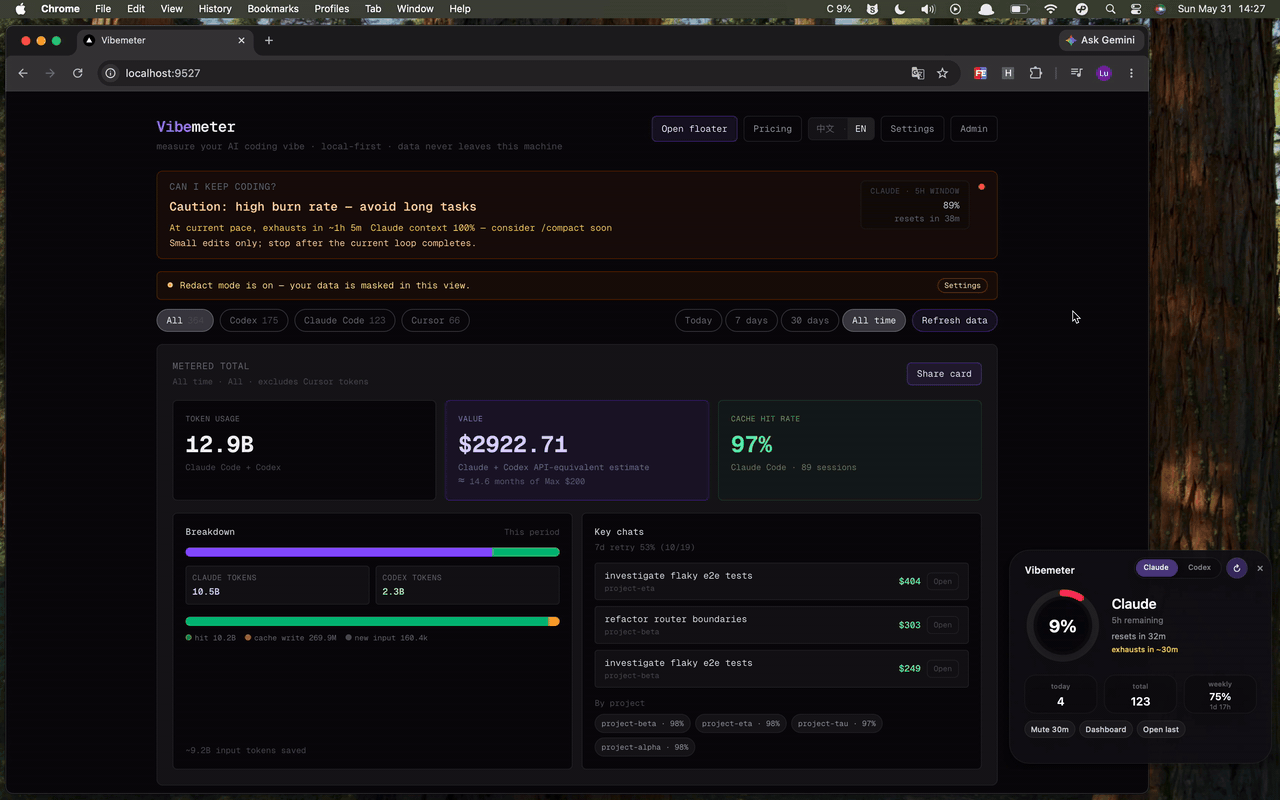Click the refresh icon in the Vibemeter floater
This screenshot has height=800, width=1280.
(x=1236, y=568)
